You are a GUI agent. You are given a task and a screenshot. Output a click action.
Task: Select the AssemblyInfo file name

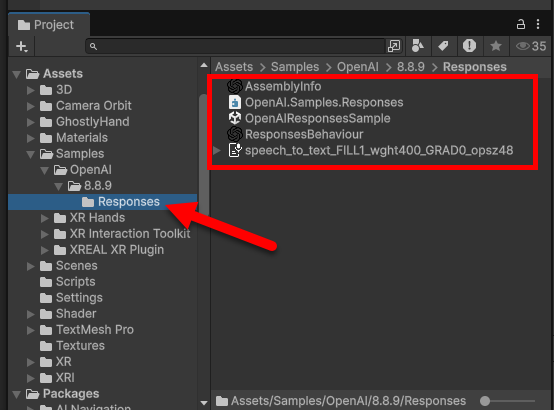coord(283,86)
